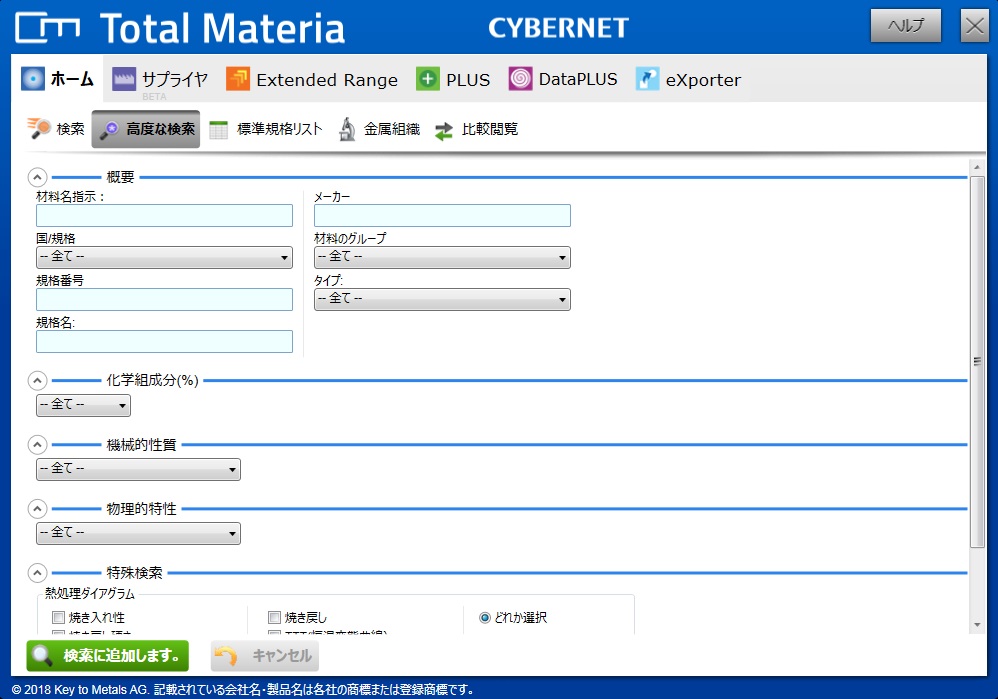Click the メーカー input field
The height and width of the screenshot is (699, 998).
442,215
